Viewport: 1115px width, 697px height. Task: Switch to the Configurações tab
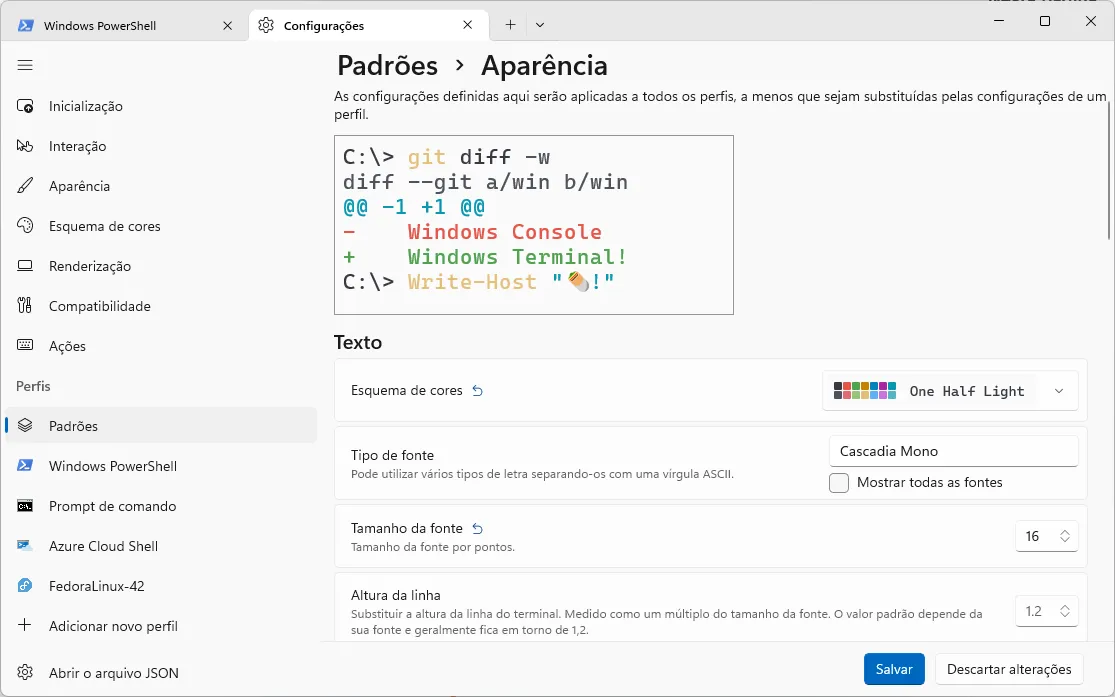click(x=368, y=25)
